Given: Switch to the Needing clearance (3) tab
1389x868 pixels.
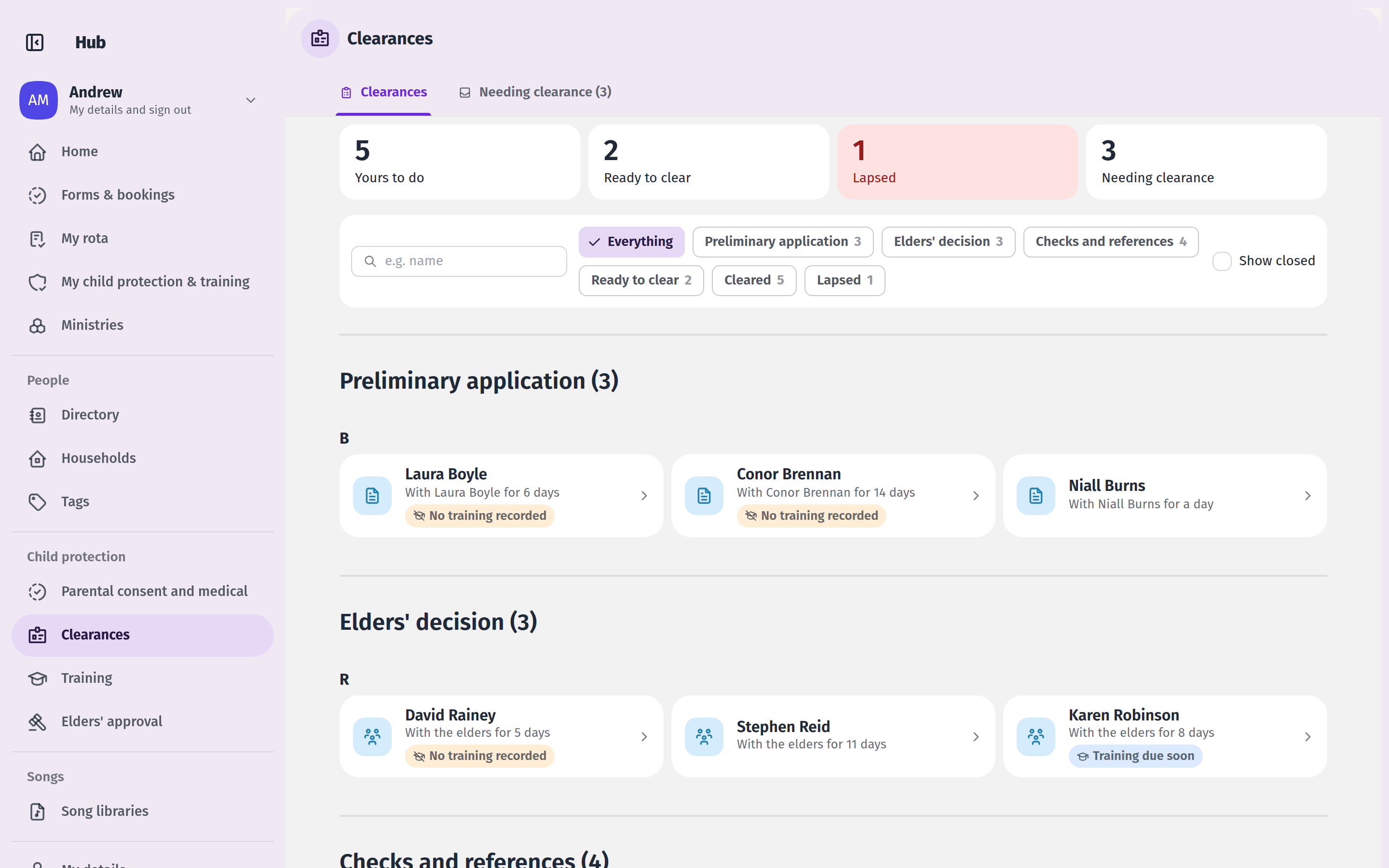Looking at the screenshot, I should coord(535,93).
